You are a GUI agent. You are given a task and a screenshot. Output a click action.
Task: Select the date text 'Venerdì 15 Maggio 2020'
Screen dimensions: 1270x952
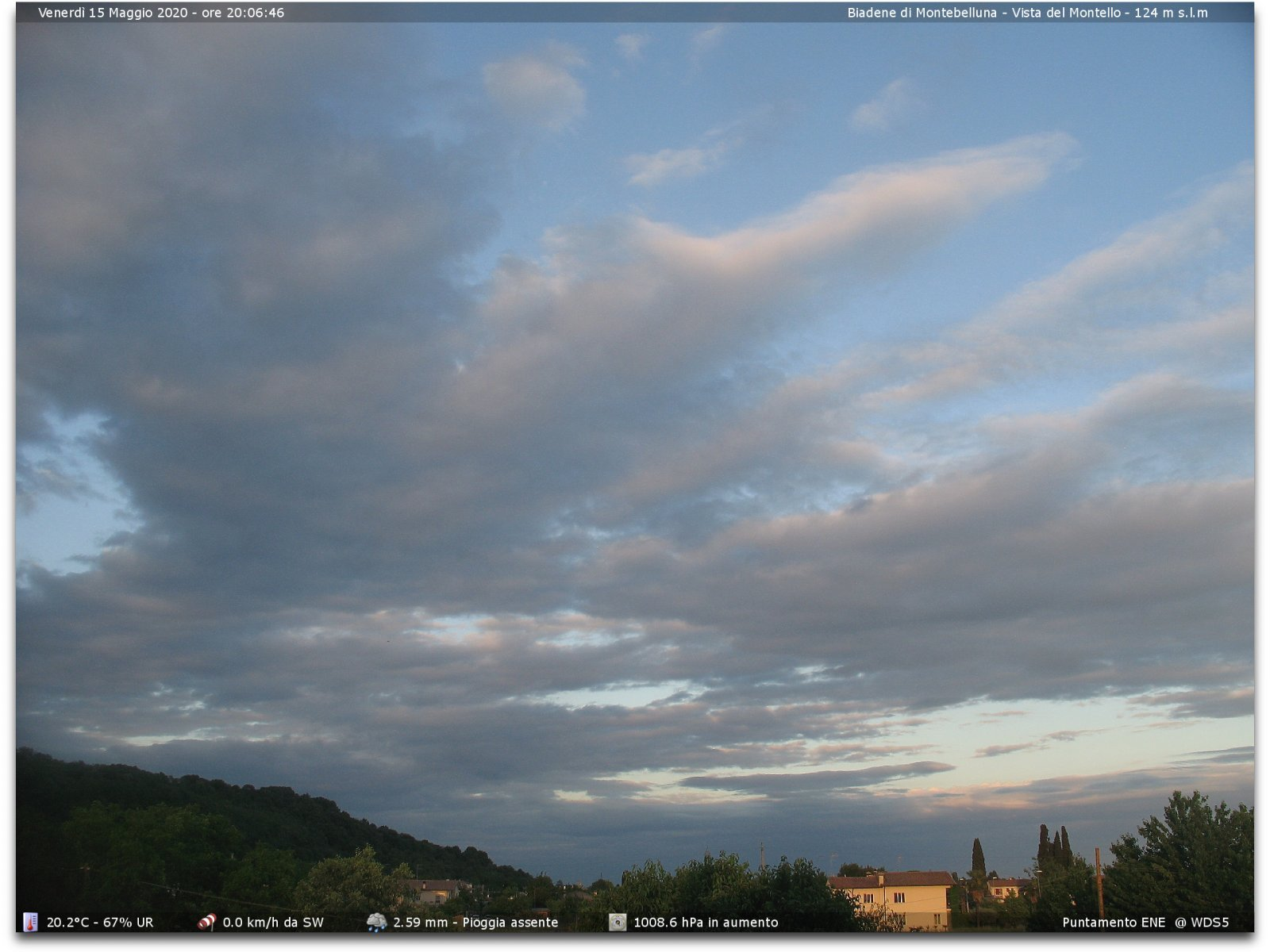tap(113, 13)
